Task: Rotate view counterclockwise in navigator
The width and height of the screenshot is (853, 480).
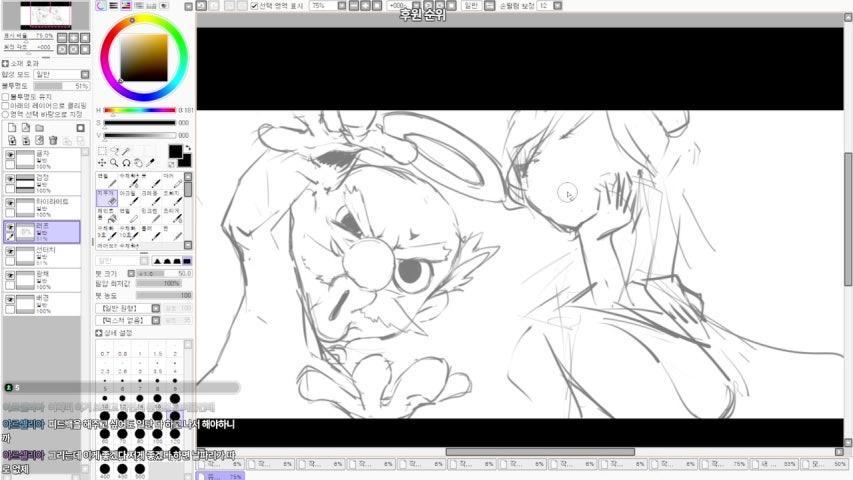Action: (62, 49)
